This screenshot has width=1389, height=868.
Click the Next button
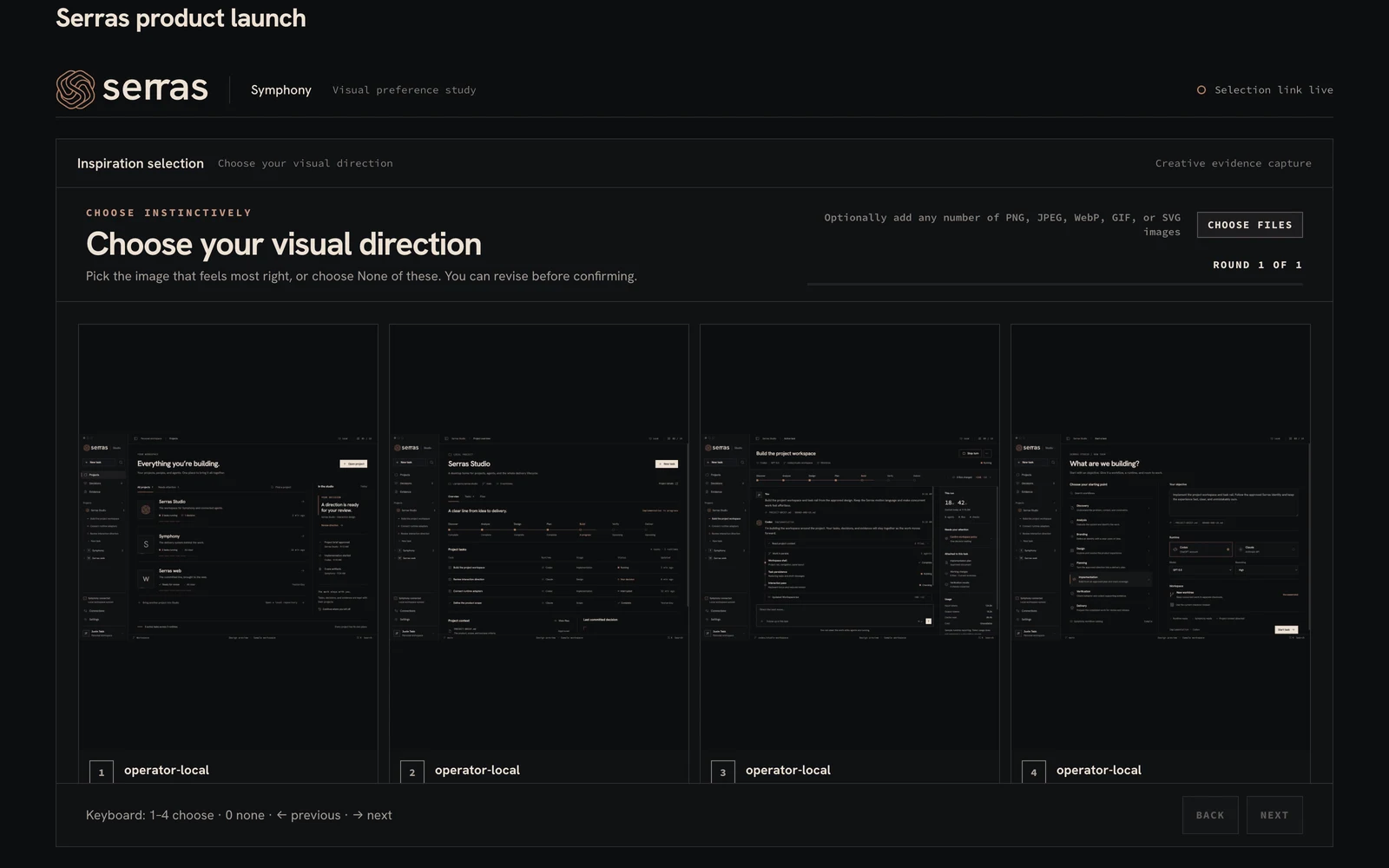(1274, 815)
